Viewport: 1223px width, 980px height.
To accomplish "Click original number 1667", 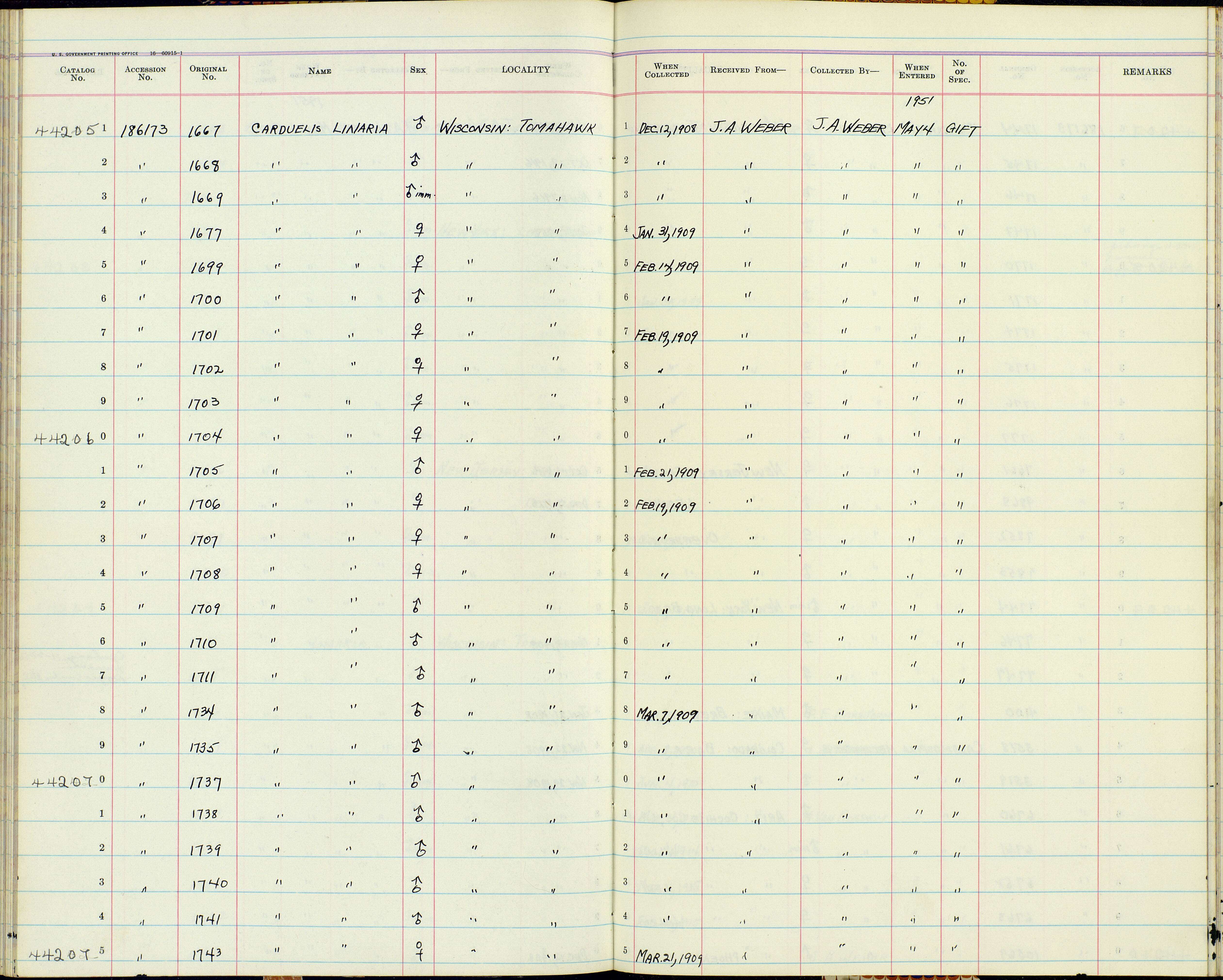I will click(204, 132).
